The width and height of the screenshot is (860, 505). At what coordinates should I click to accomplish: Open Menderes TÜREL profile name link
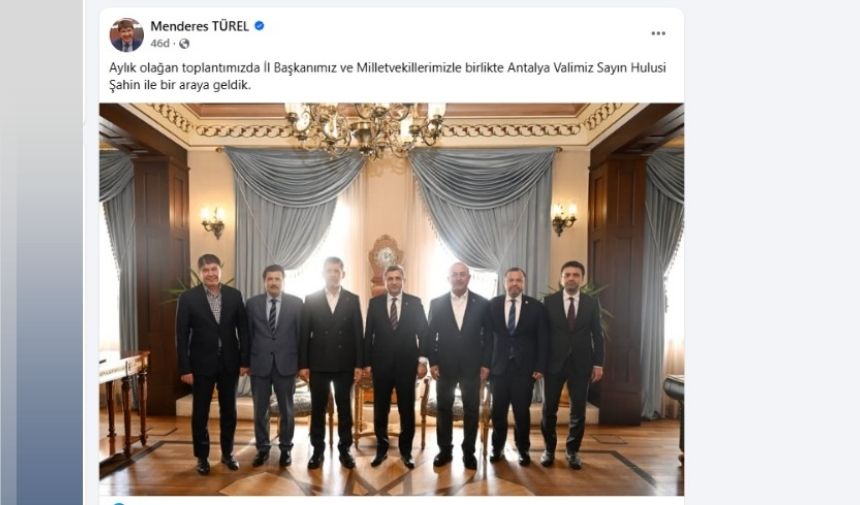[x=200, y=26]
